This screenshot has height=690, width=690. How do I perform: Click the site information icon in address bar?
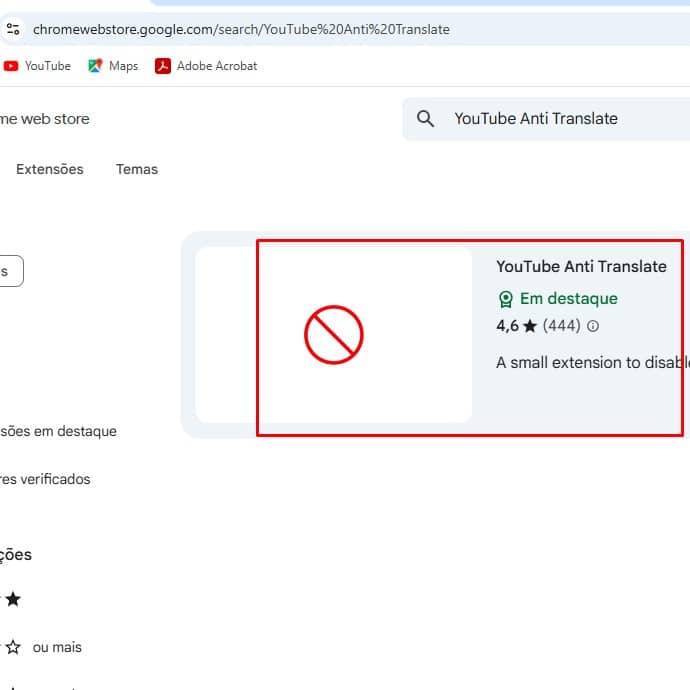(x=13, y=29)
